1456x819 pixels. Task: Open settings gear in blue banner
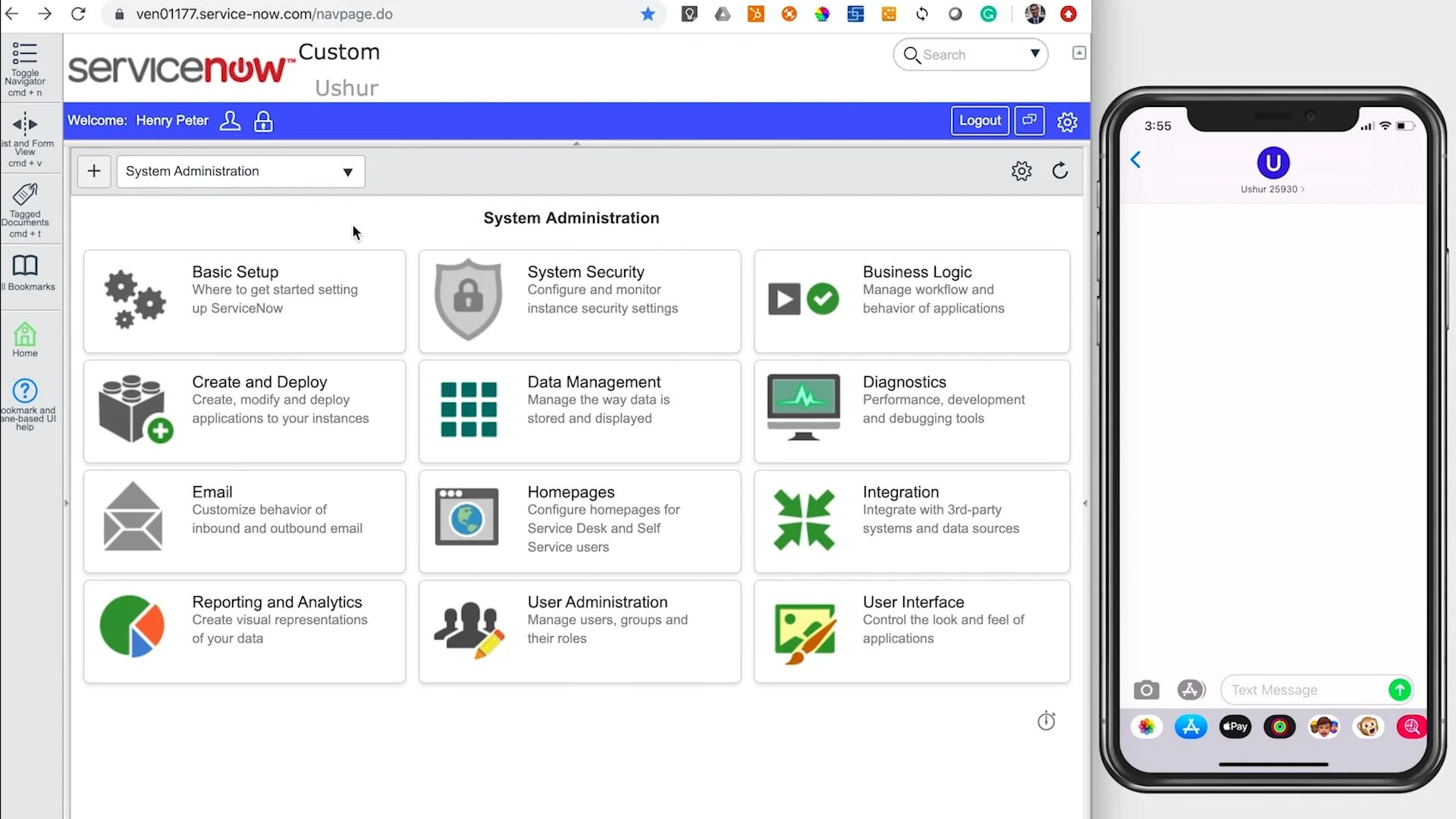[1067, 121]
